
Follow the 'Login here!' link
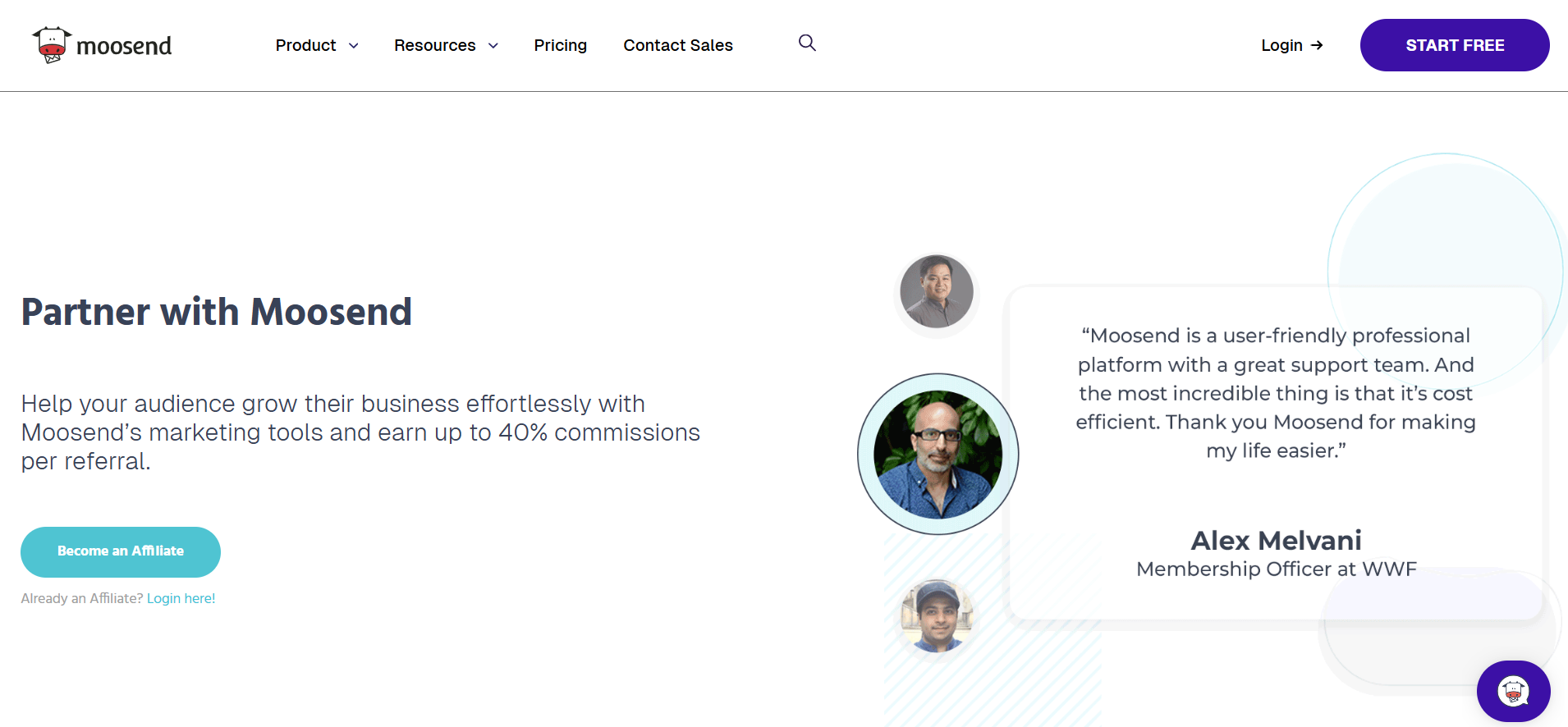tap(181, 598)
